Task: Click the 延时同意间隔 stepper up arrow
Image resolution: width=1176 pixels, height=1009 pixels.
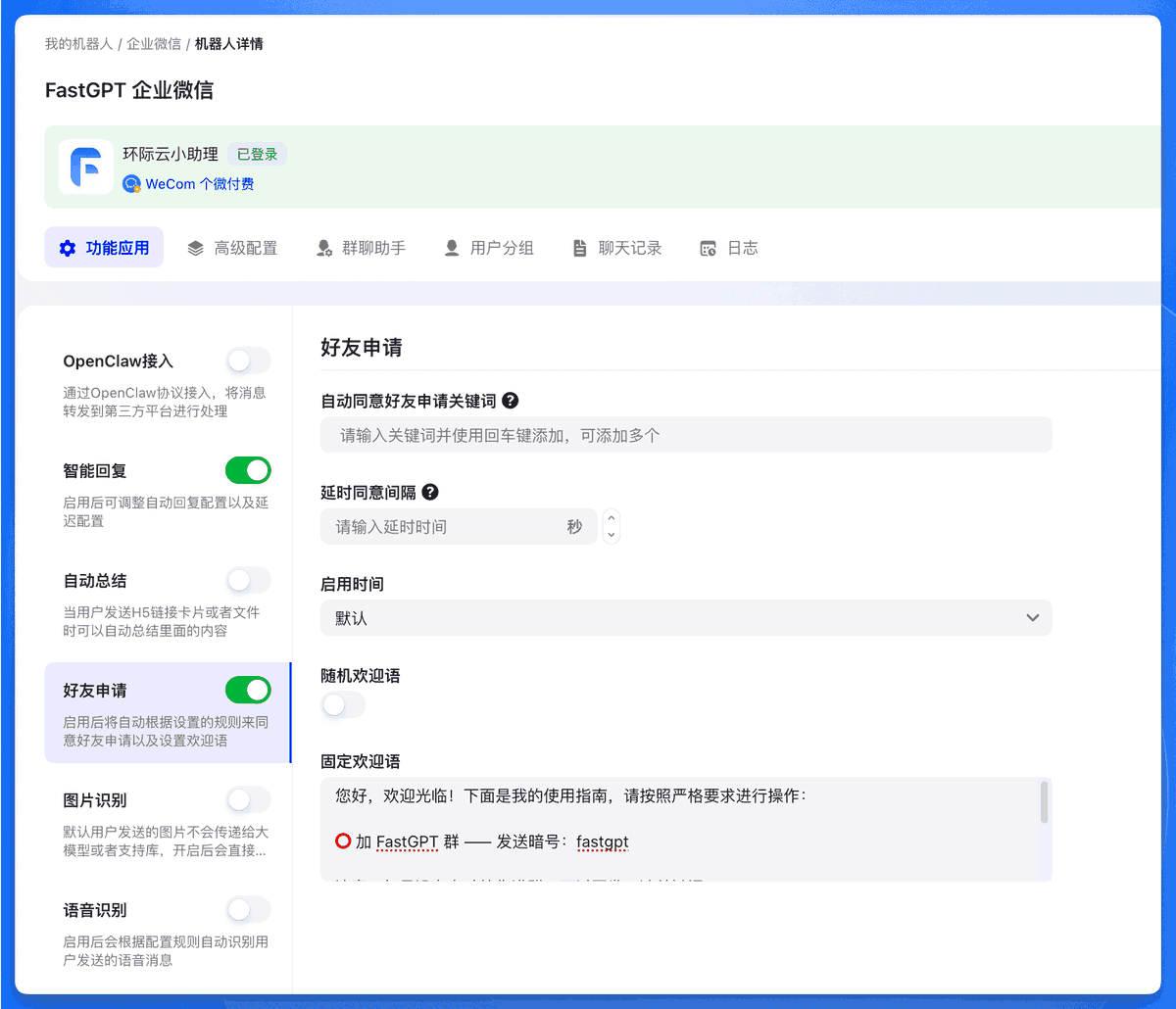Action: tap(612, 517)
